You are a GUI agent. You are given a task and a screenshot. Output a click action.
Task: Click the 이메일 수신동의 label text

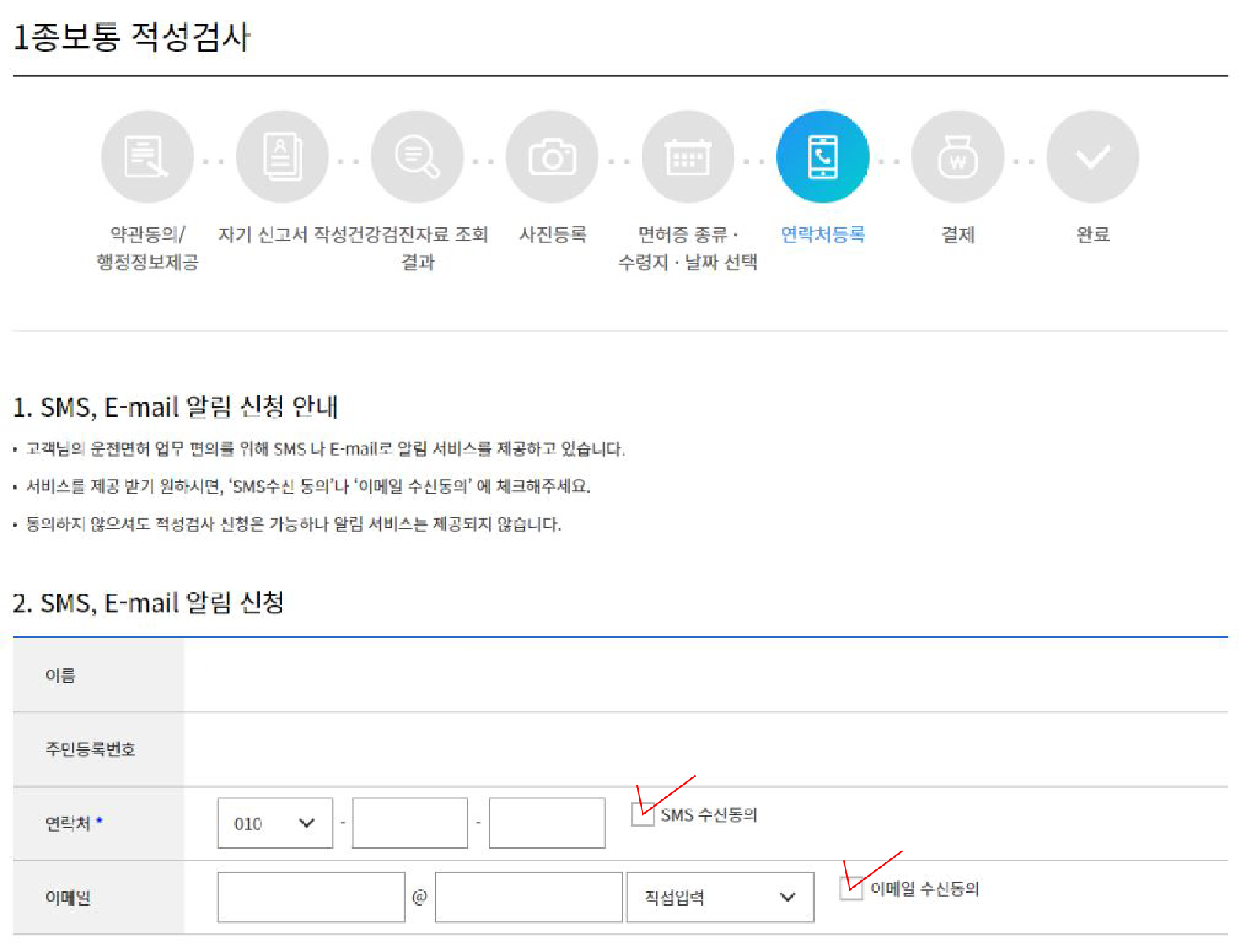tap(925, 889)
